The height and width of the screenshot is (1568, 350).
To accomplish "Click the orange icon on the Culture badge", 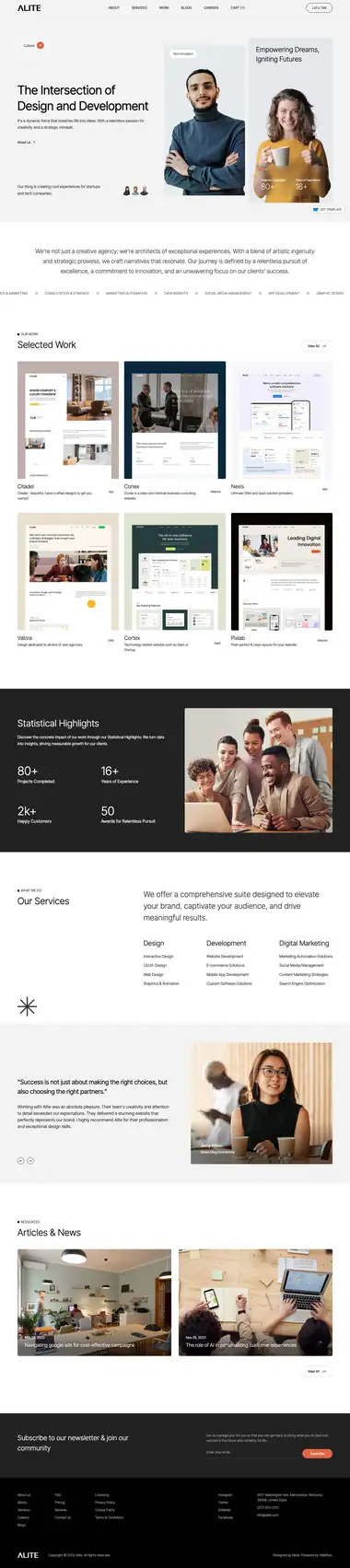I will tap(41, 45).
